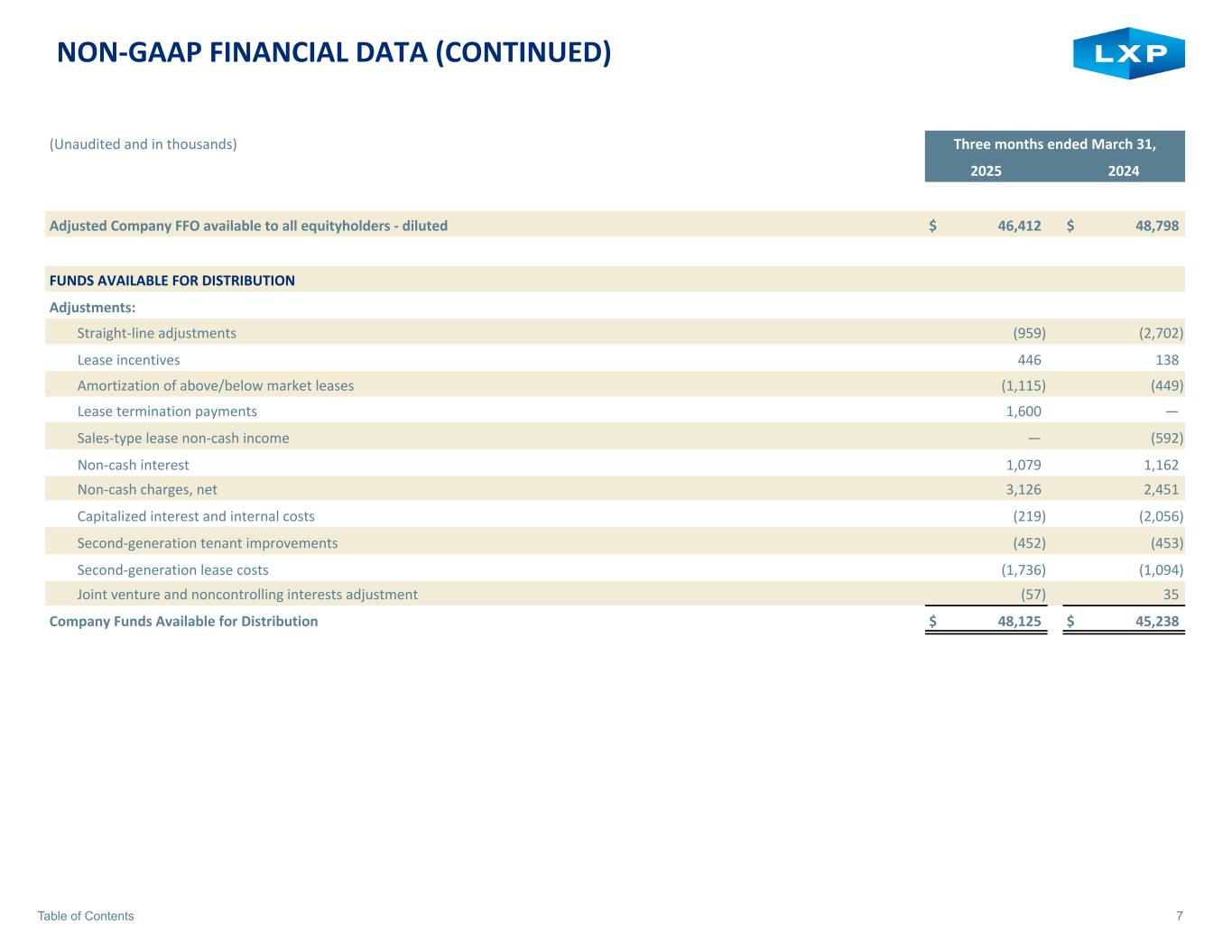The image size is (1232, 952).
Task: Click the Adjusted Company FFO 46,412 value
Action: (1019, 226)
